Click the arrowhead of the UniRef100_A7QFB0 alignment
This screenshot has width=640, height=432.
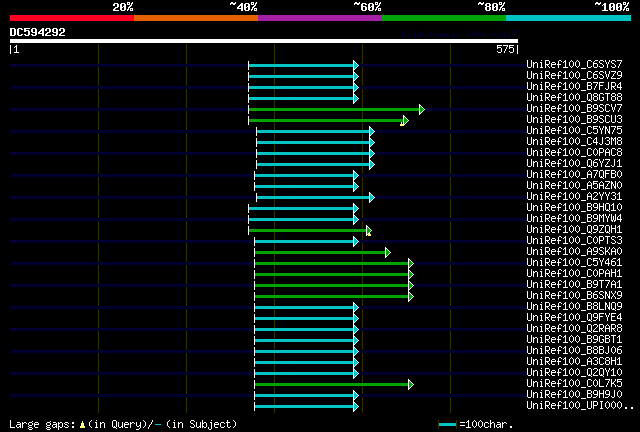pos(356,176)
